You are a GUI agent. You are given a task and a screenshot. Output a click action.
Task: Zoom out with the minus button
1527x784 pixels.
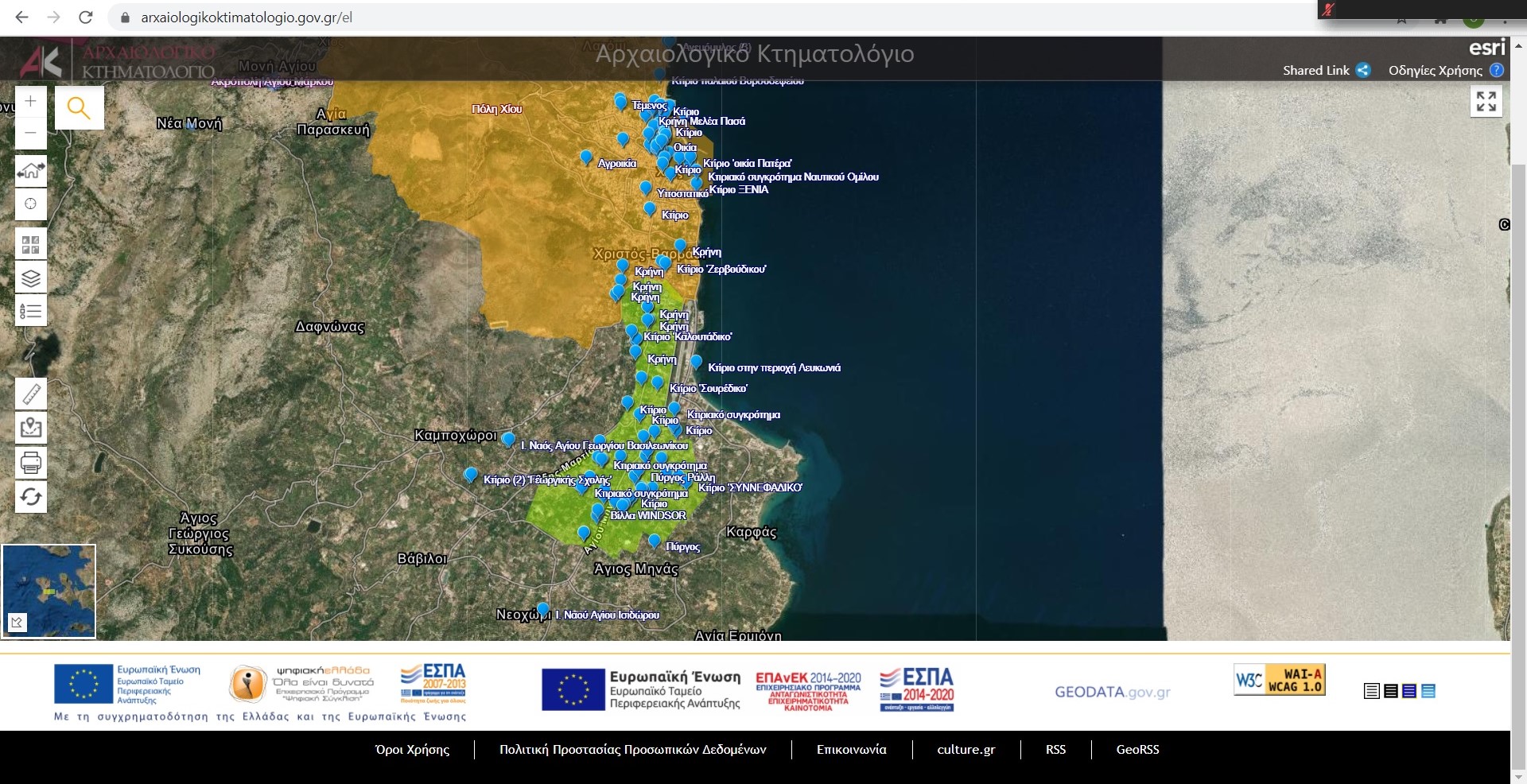tap(30, 133)
